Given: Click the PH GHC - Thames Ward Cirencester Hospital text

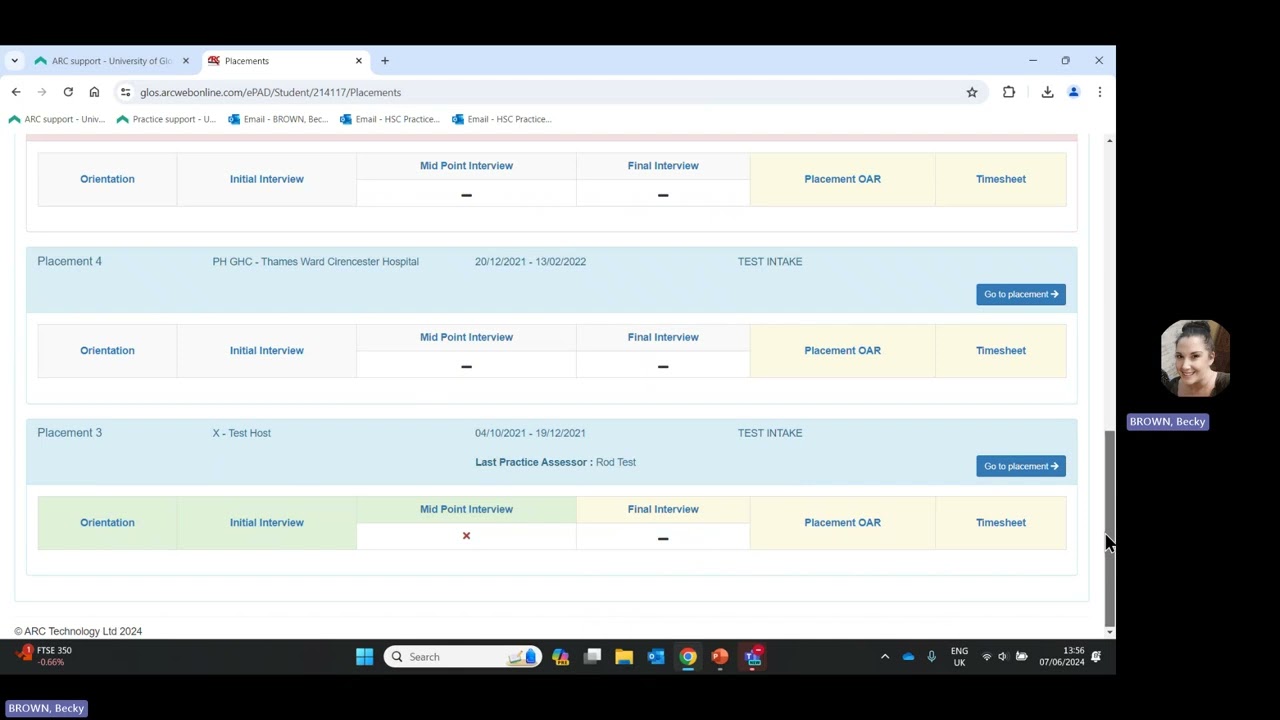Looking at the screenshot, I should pos(315,262).
